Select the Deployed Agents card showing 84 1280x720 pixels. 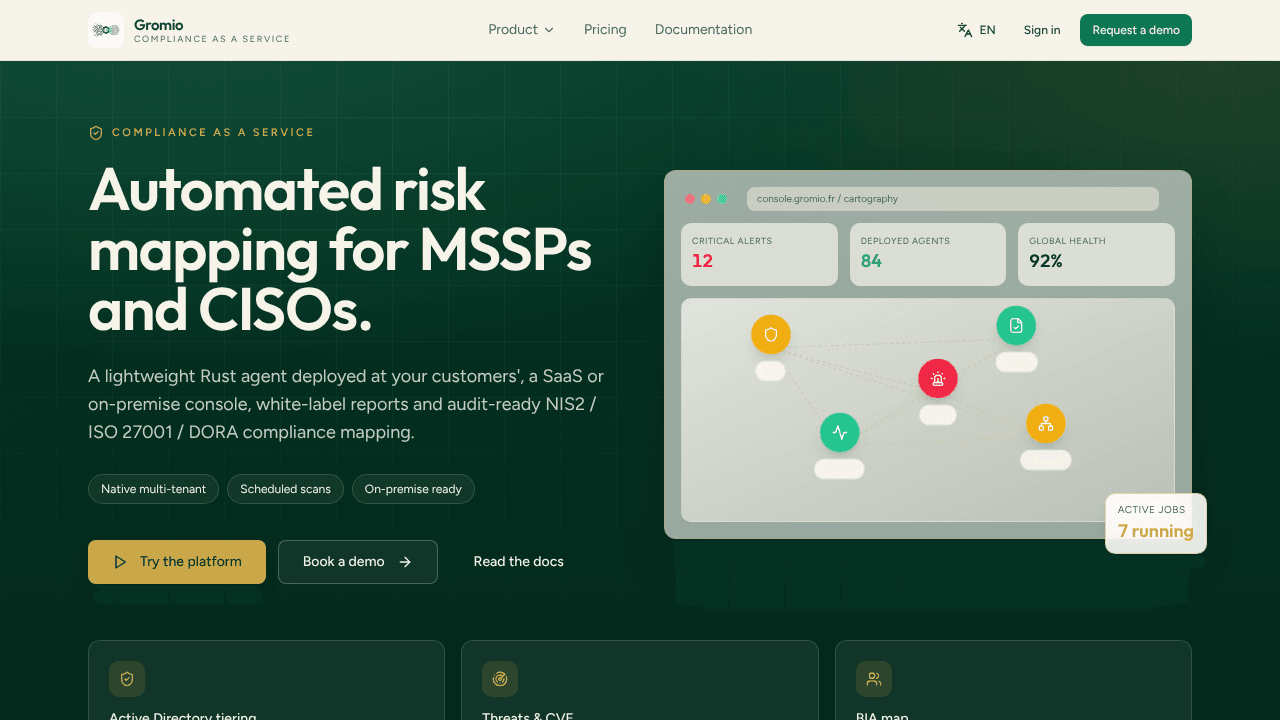tap(928, 254)
